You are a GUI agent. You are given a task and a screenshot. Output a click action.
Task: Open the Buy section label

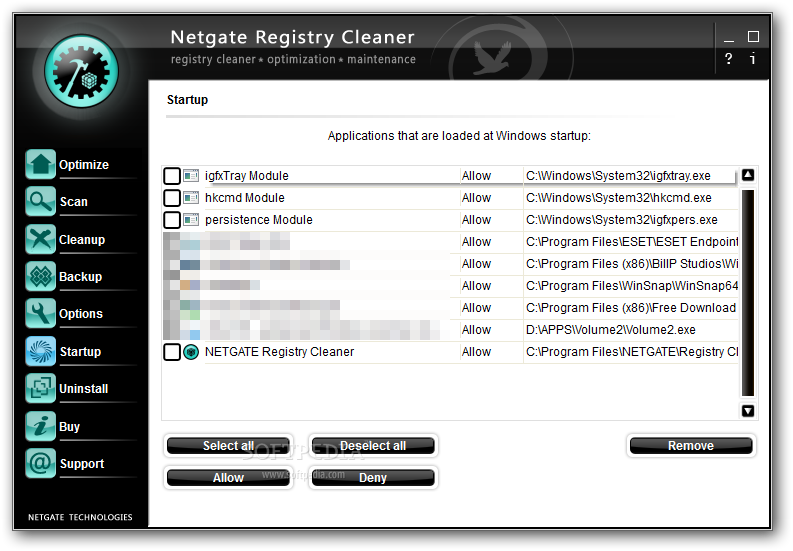69,427
